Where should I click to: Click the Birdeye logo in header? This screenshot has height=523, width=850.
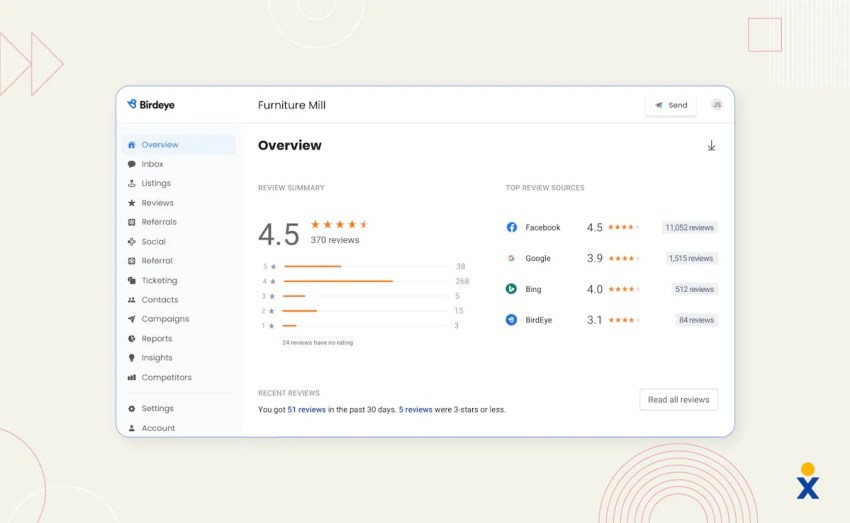pyautogui.click(x=151, y=105)
